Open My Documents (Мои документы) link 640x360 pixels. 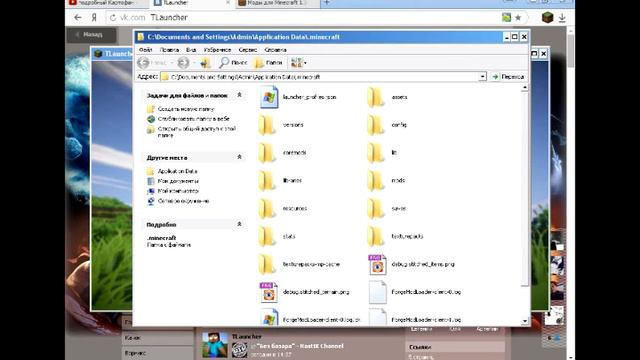pos(178,181)
